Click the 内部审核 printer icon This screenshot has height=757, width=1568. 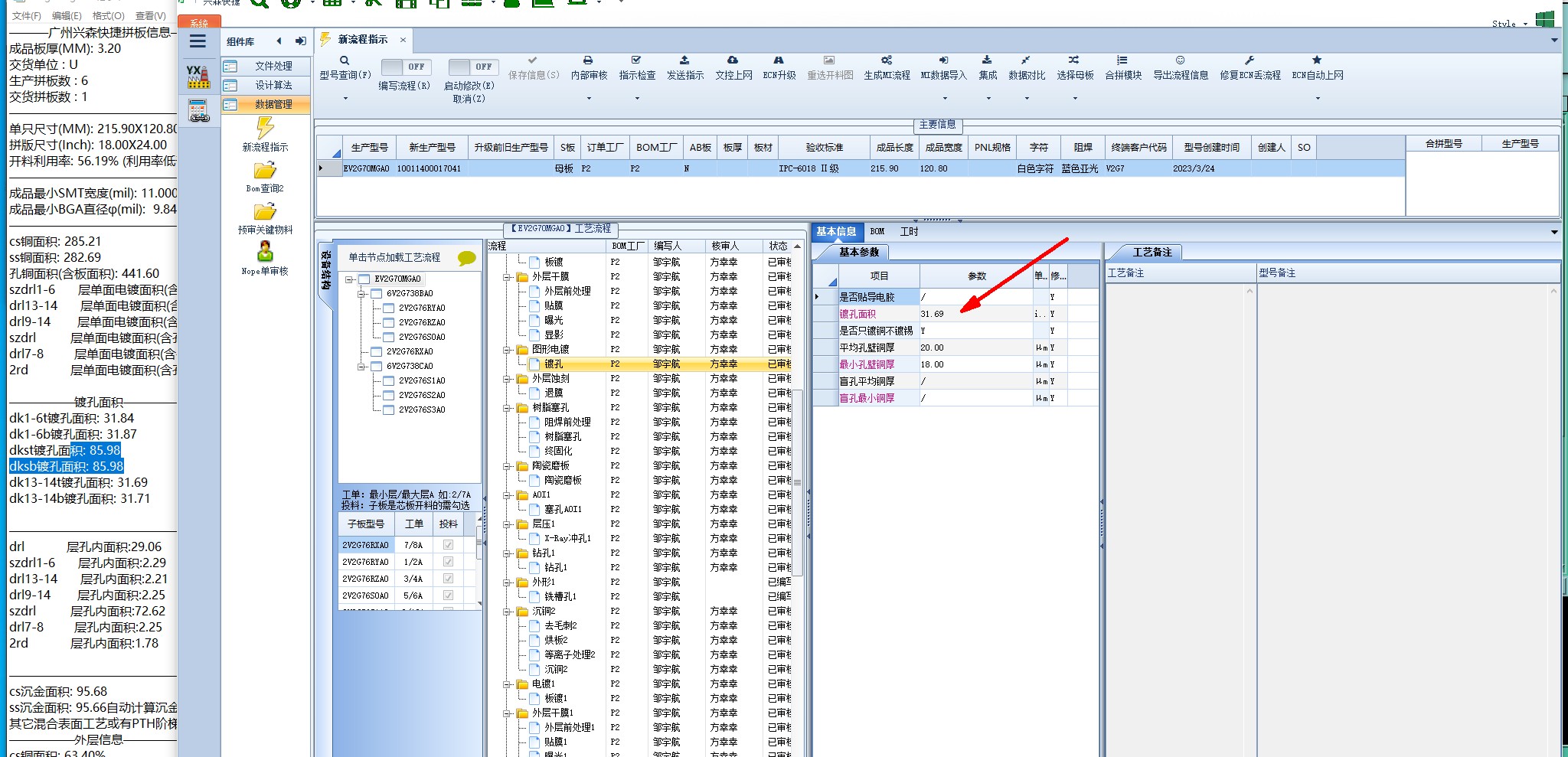pos(588,60)
